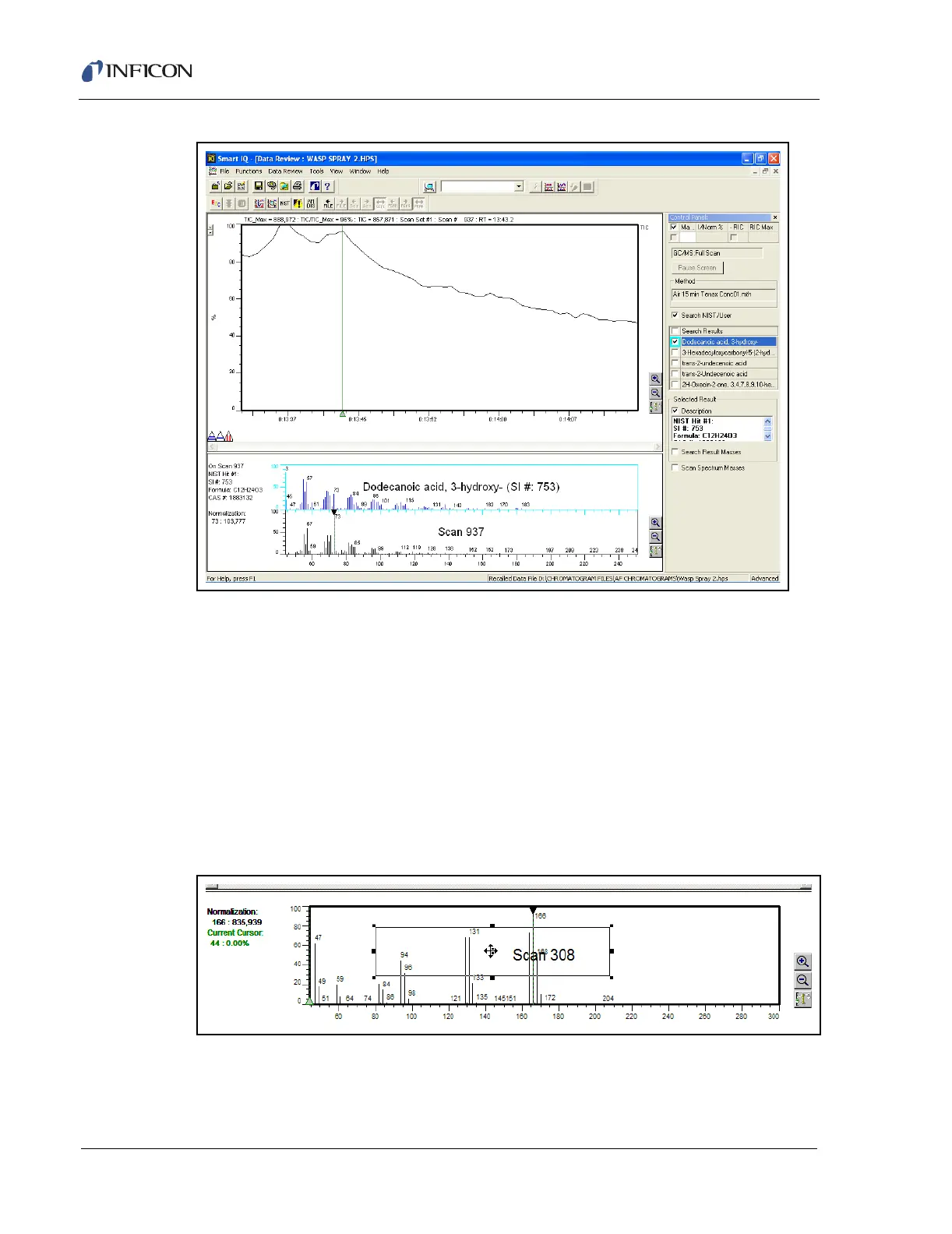Viewport: 952px width, 1234px height.
Task: Click the Advanced status bar button
Action: (x=764, y=579)
